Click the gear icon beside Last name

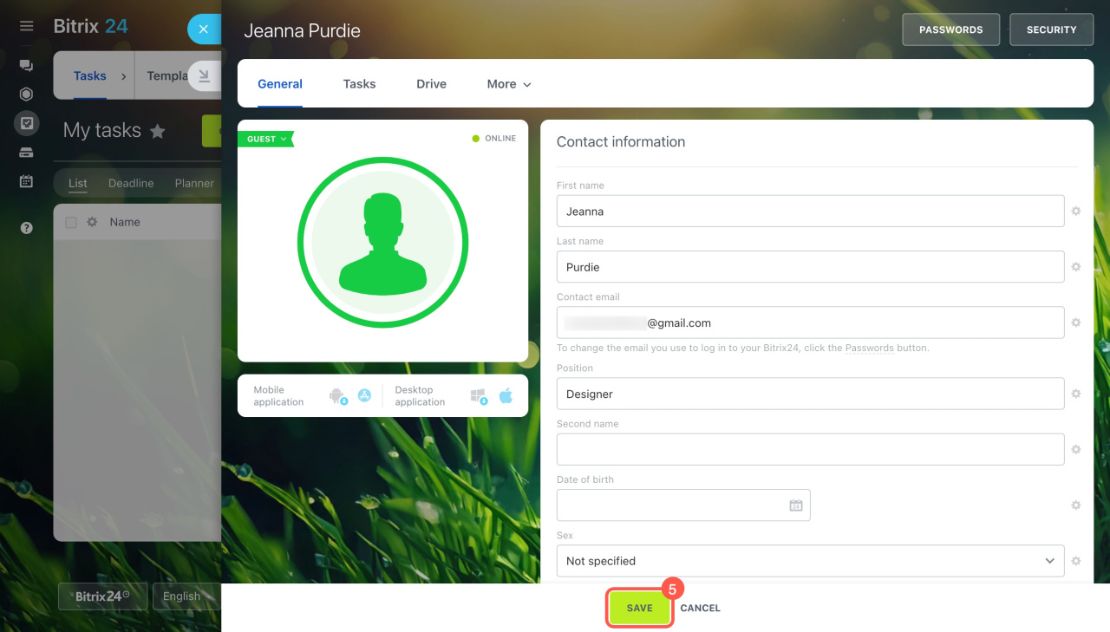click(x=1076, y=267)
